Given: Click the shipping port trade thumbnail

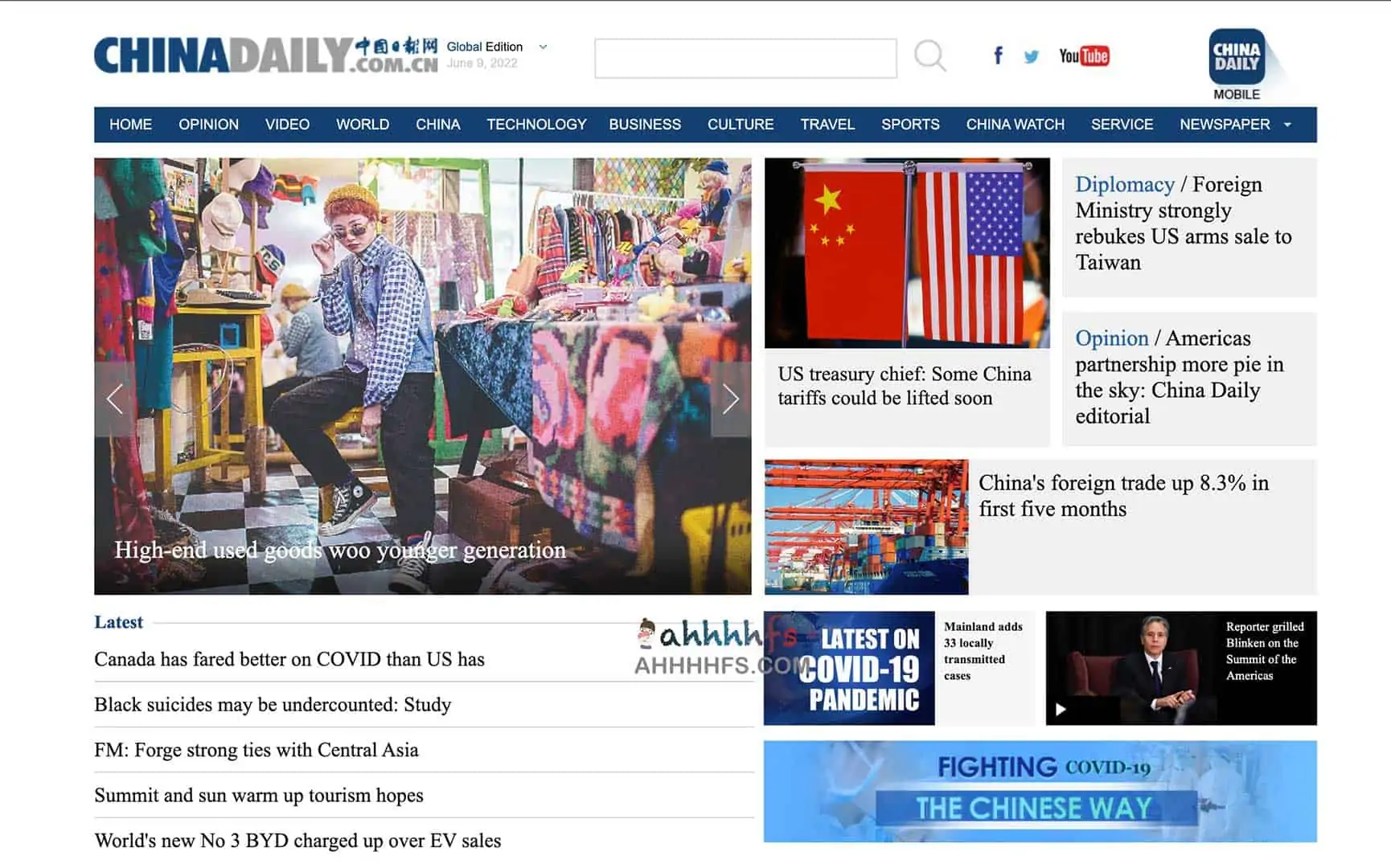Looking at the screenshot, I should pyautogui.click(x=866, y=526).
